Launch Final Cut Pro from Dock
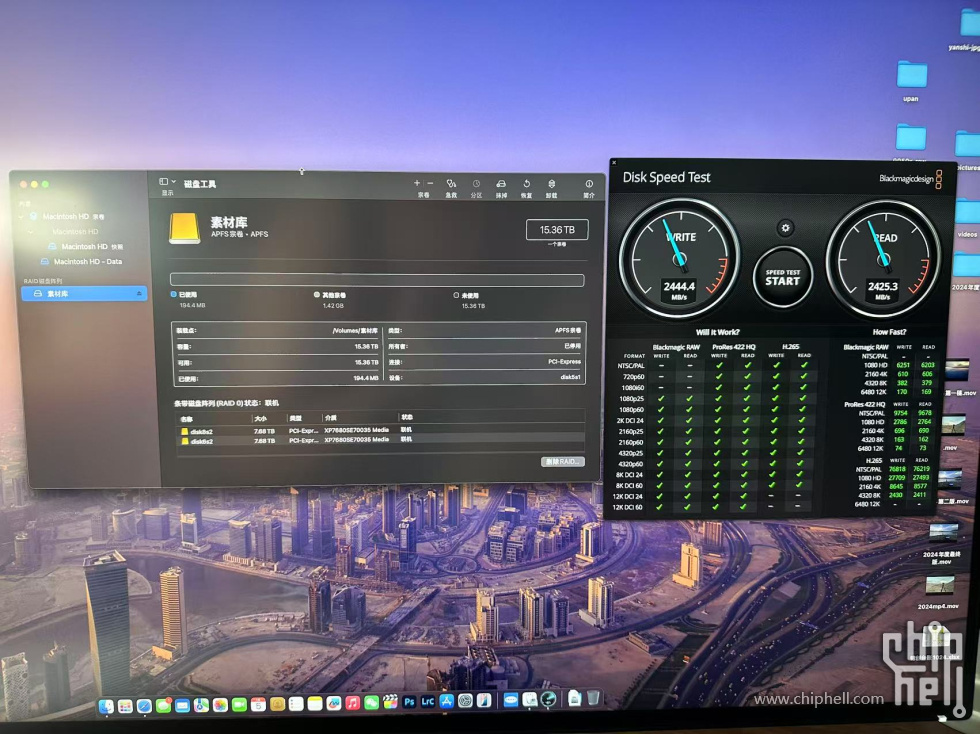This screenshot has width=980, height=734. tap(391, 702)
